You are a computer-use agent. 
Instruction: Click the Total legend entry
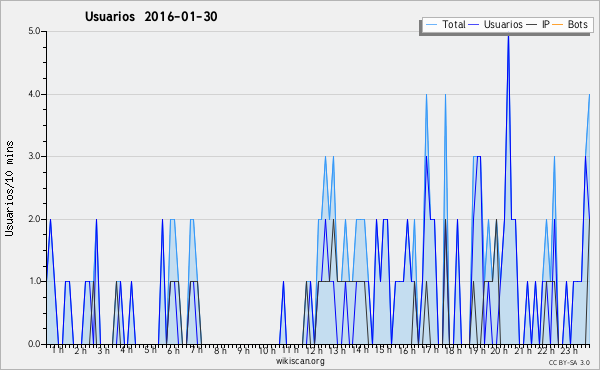445,24
